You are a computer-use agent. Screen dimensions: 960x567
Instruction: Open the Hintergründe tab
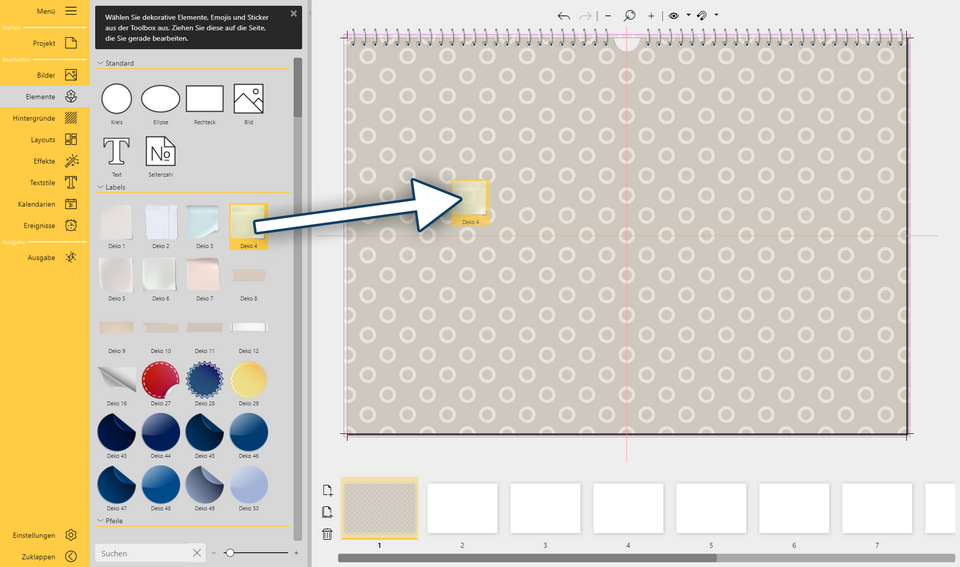point(71,118)
